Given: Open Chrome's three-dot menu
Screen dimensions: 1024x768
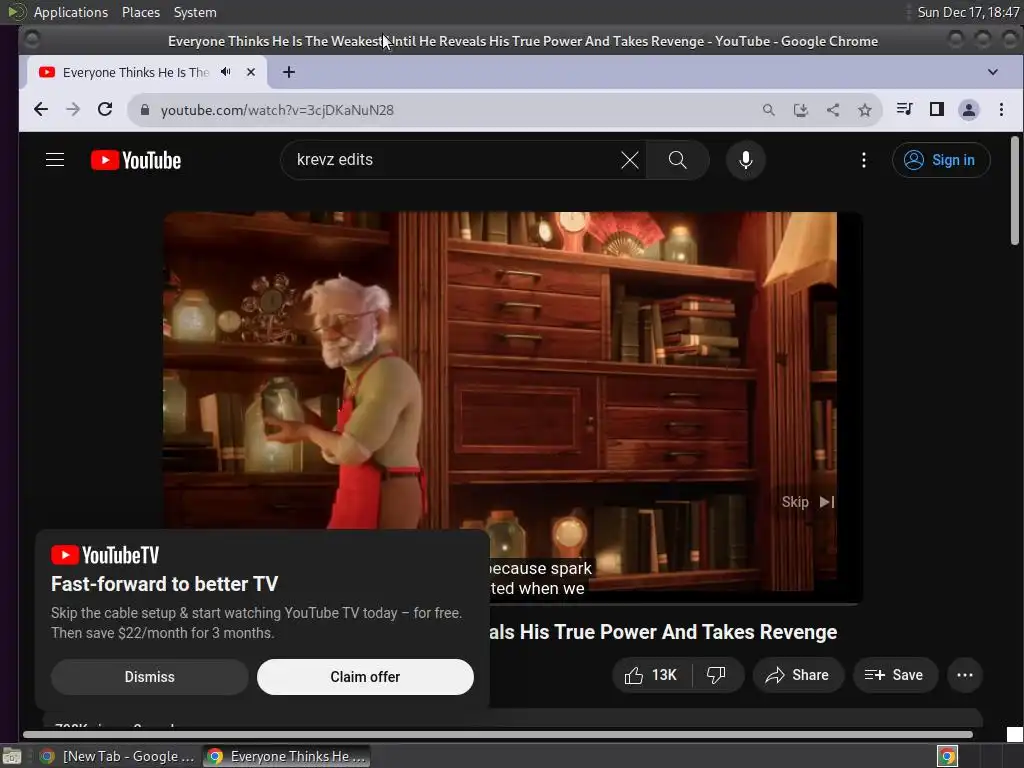Looking at the screenshot, I should (x=1001, y=110).
